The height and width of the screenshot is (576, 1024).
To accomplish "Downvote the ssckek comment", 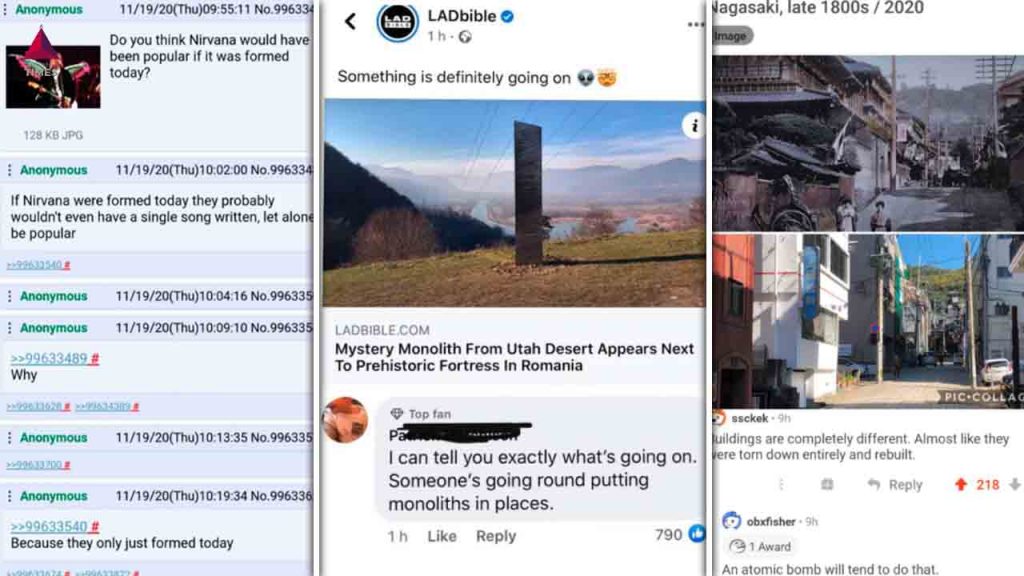I will pyautogui.click(x=1014, y=485).
